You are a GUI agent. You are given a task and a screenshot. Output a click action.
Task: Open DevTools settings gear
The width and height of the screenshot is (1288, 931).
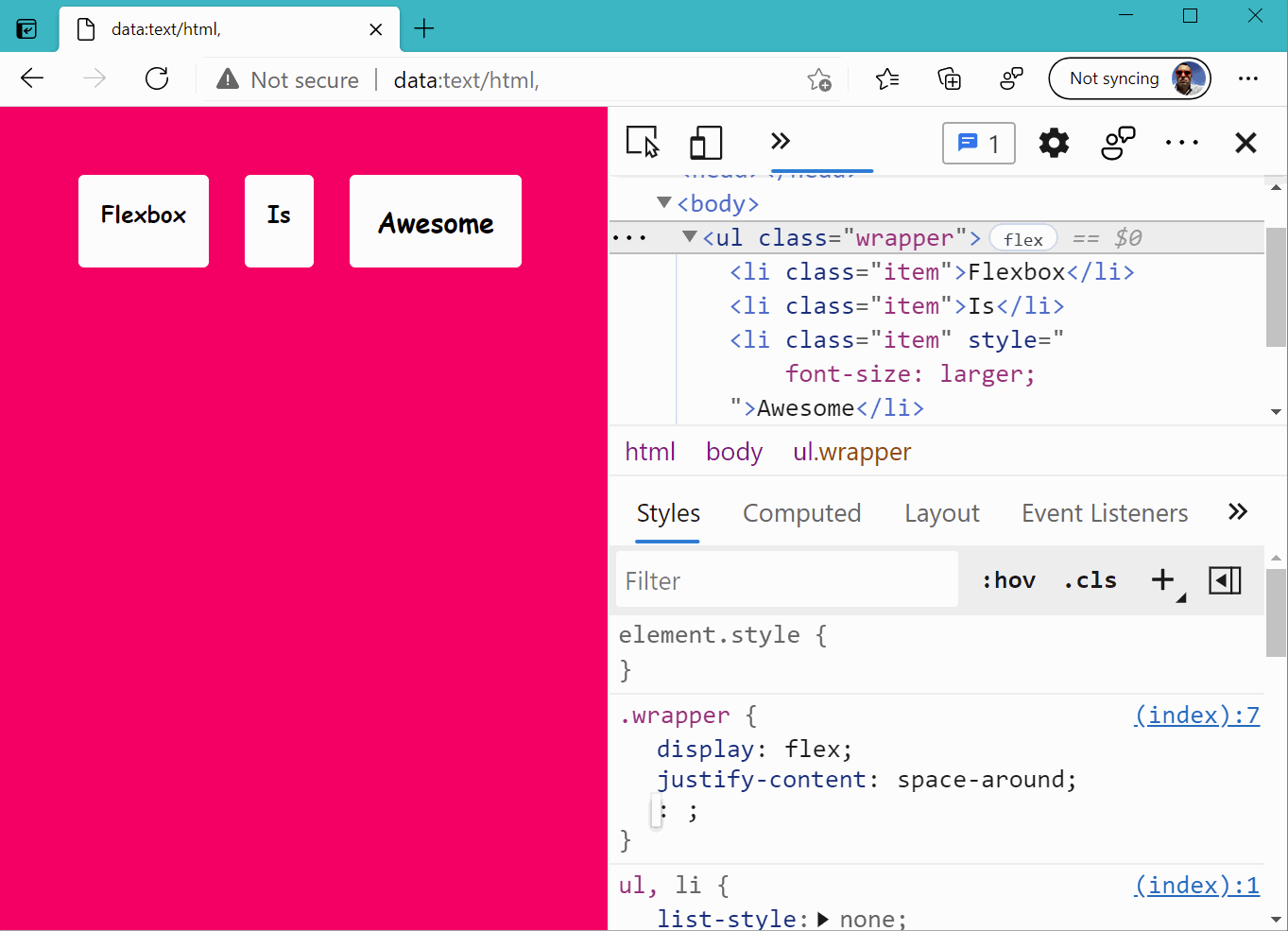click(x=1054, y=143)
